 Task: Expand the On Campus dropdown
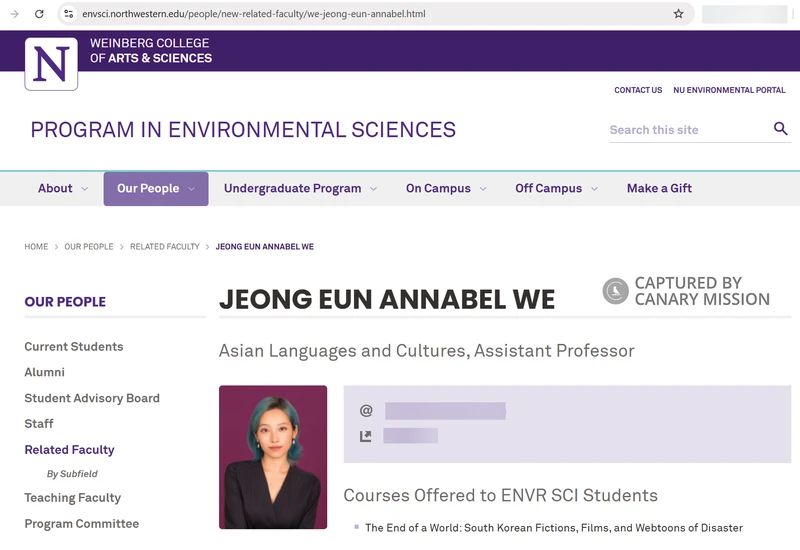445,188
